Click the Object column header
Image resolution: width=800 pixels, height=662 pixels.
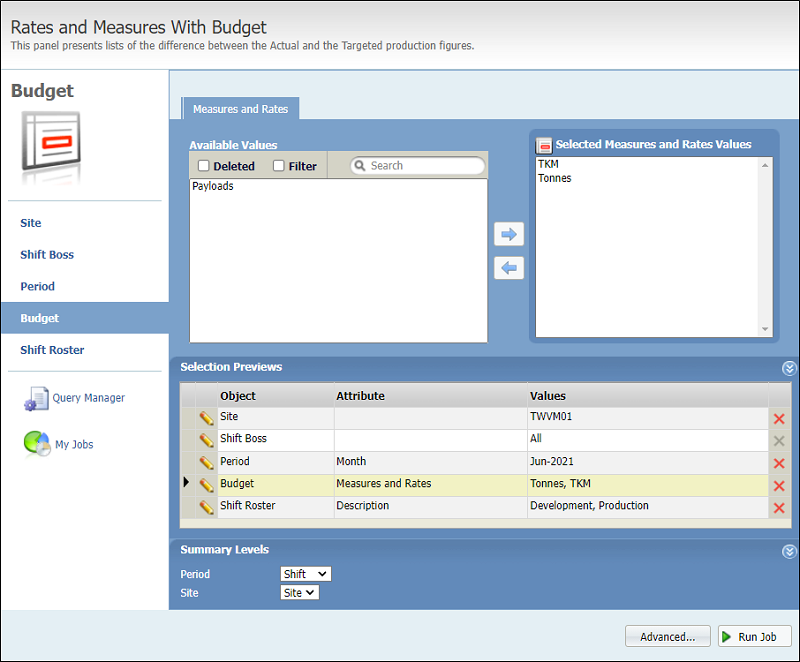click(276, 396)
